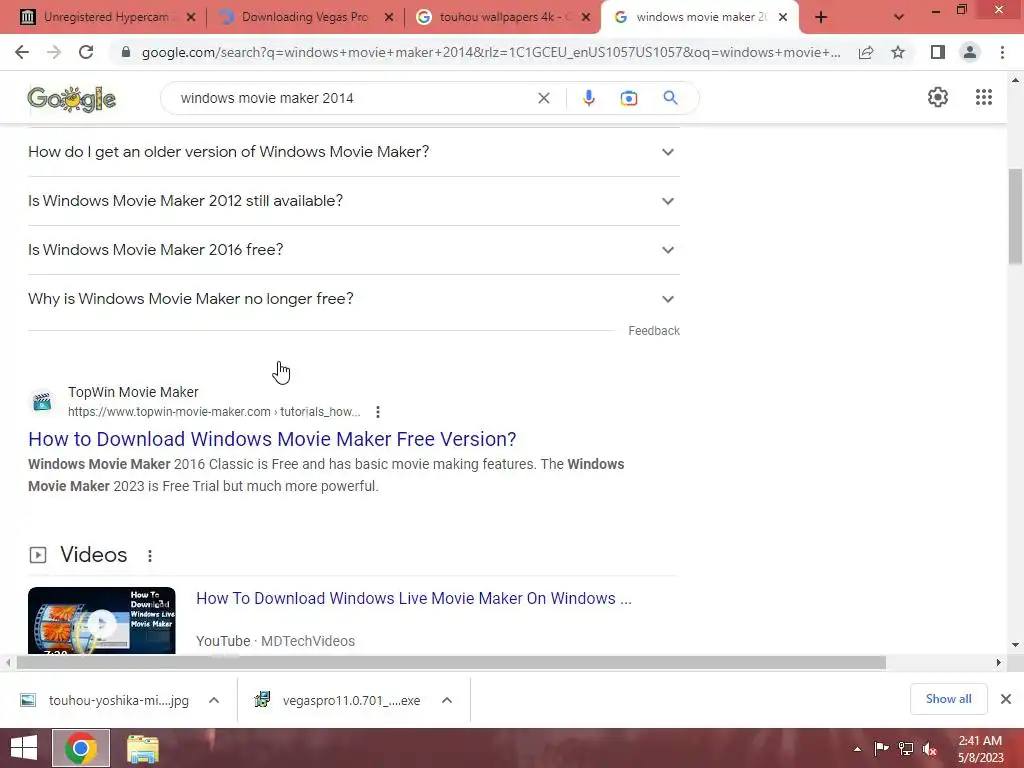
Task: Close the Downloading Vegas Pro tab
Action: pyautogui.click(x=389, y=18)
